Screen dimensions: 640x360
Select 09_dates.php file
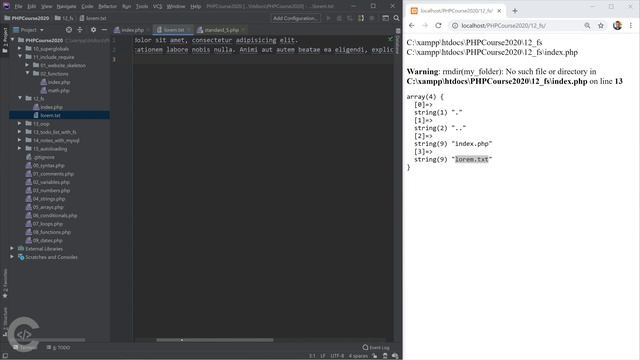point(44,240)
